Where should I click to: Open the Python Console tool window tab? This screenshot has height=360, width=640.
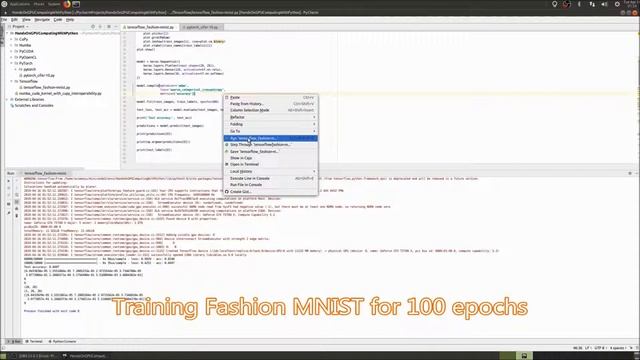[x=62, y=341]
